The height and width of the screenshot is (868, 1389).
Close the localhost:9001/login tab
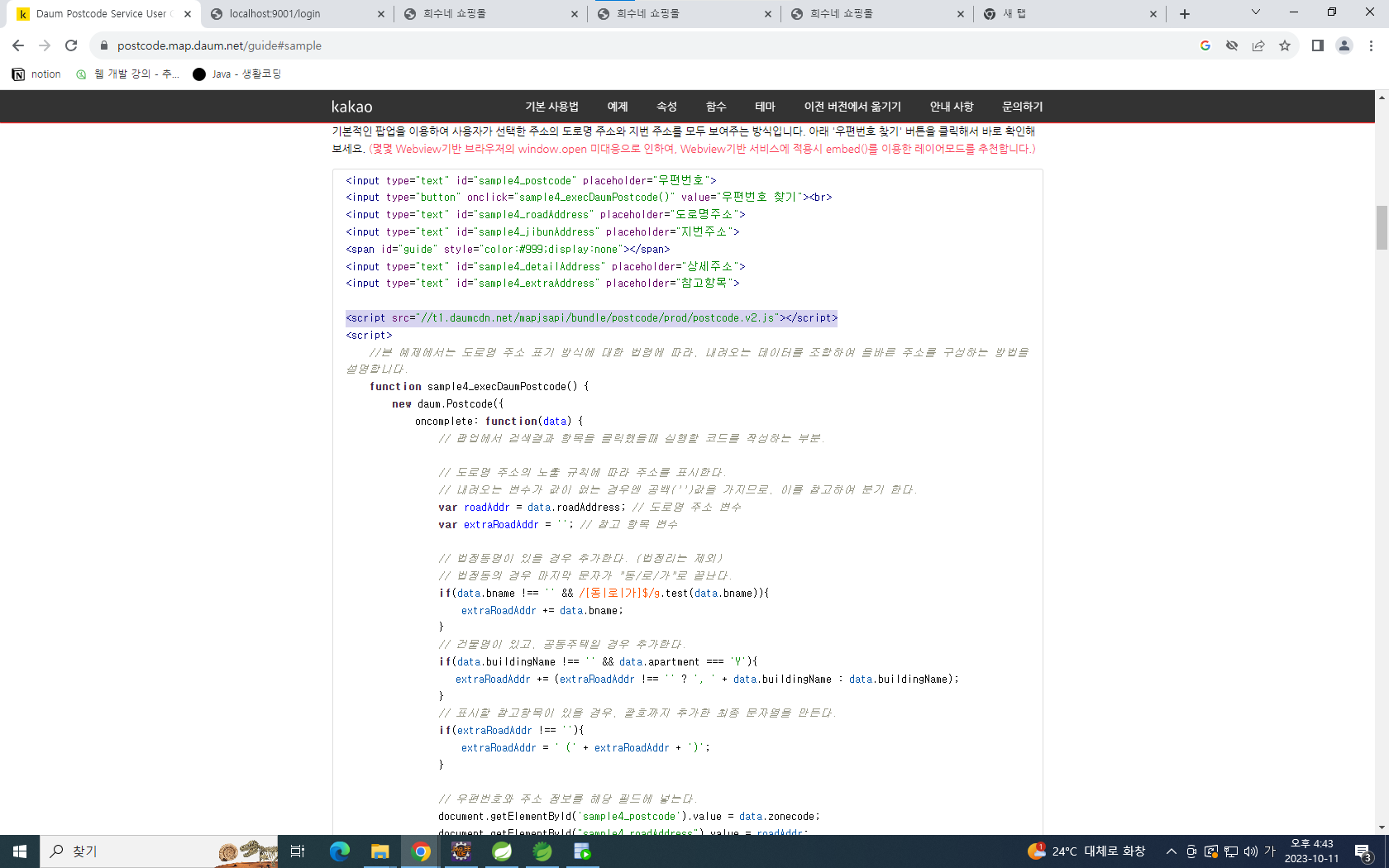tap(381, 14)
